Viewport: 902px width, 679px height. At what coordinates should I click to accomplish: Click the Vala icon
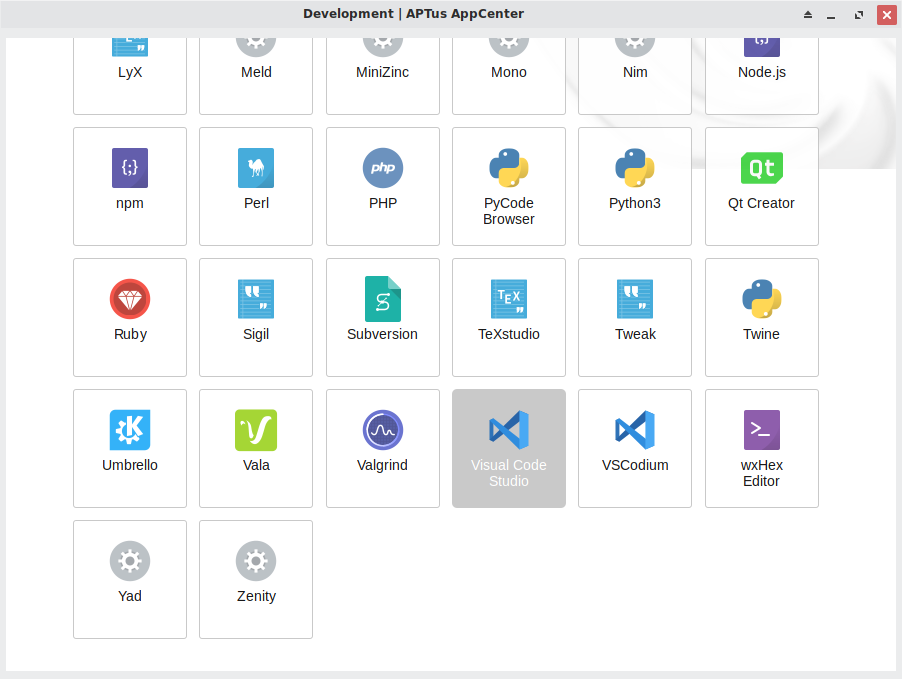point(256,430)
